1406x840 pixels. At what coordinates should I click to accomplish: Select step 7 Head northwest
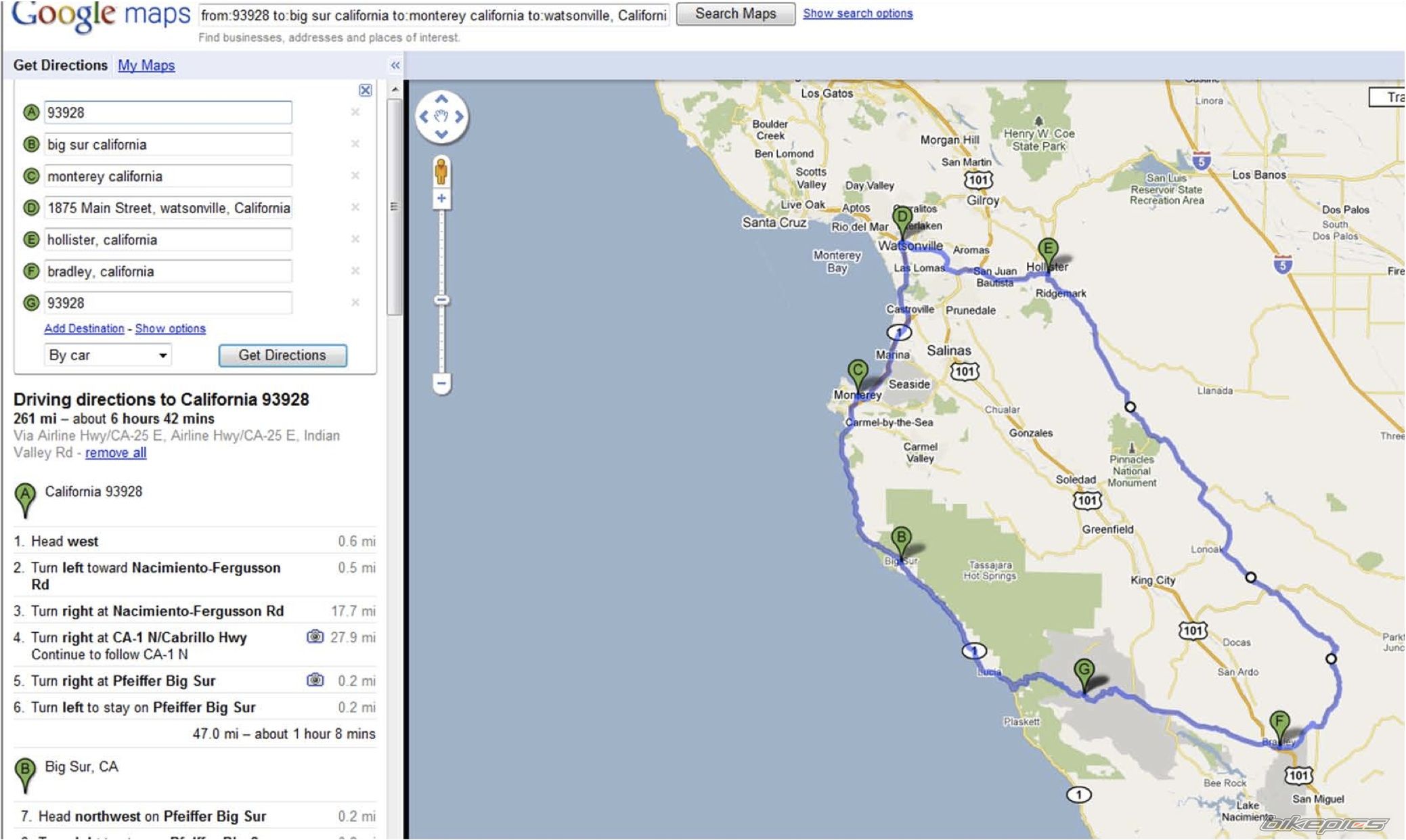click(194, 816)
